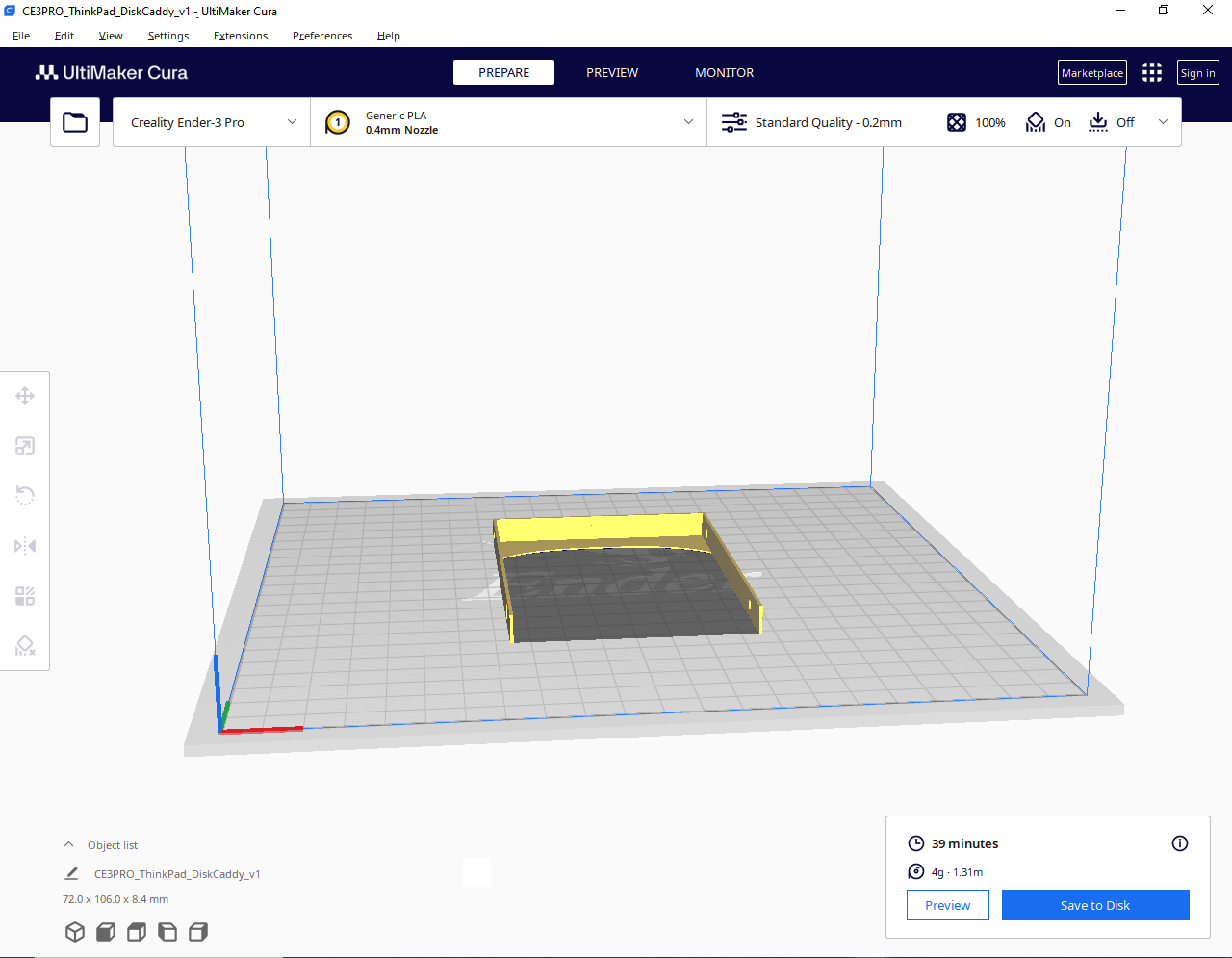Click the clock icon beside 39 minutes
1232x958 pixels.
click(916, 843)
